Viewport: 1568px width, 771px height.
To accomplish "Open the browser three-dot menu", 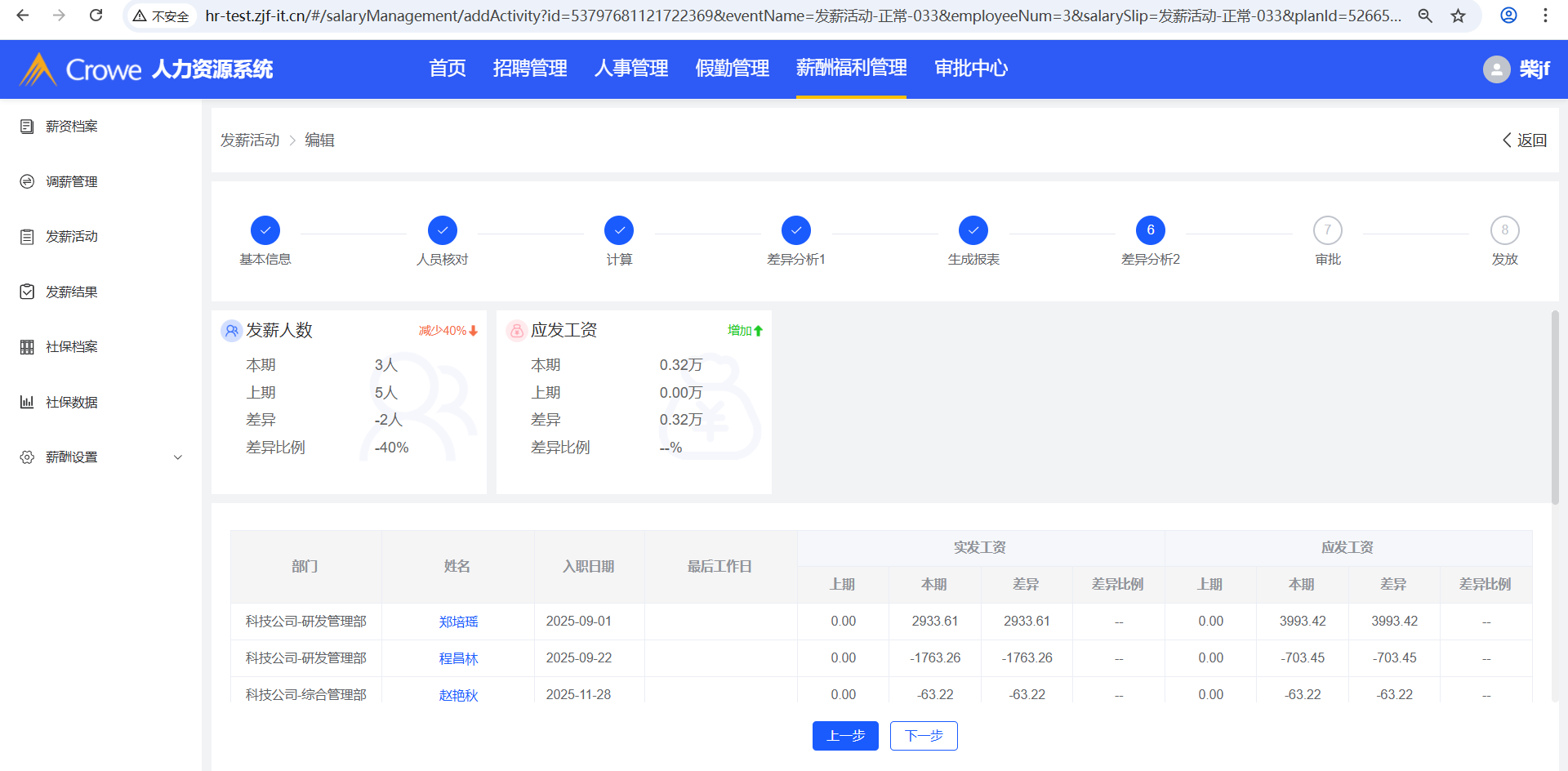I will pos(1545,16).
